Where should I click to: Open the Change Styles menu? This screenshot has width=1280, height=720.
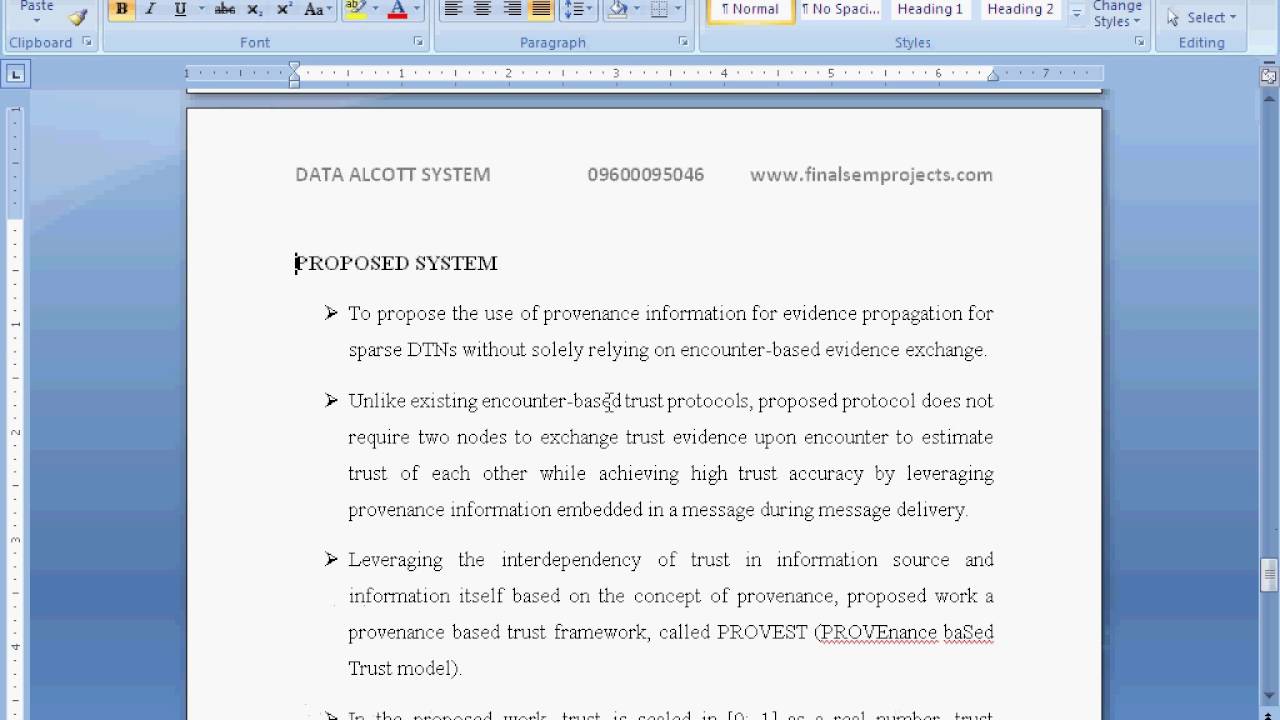tap(1117, 14)
